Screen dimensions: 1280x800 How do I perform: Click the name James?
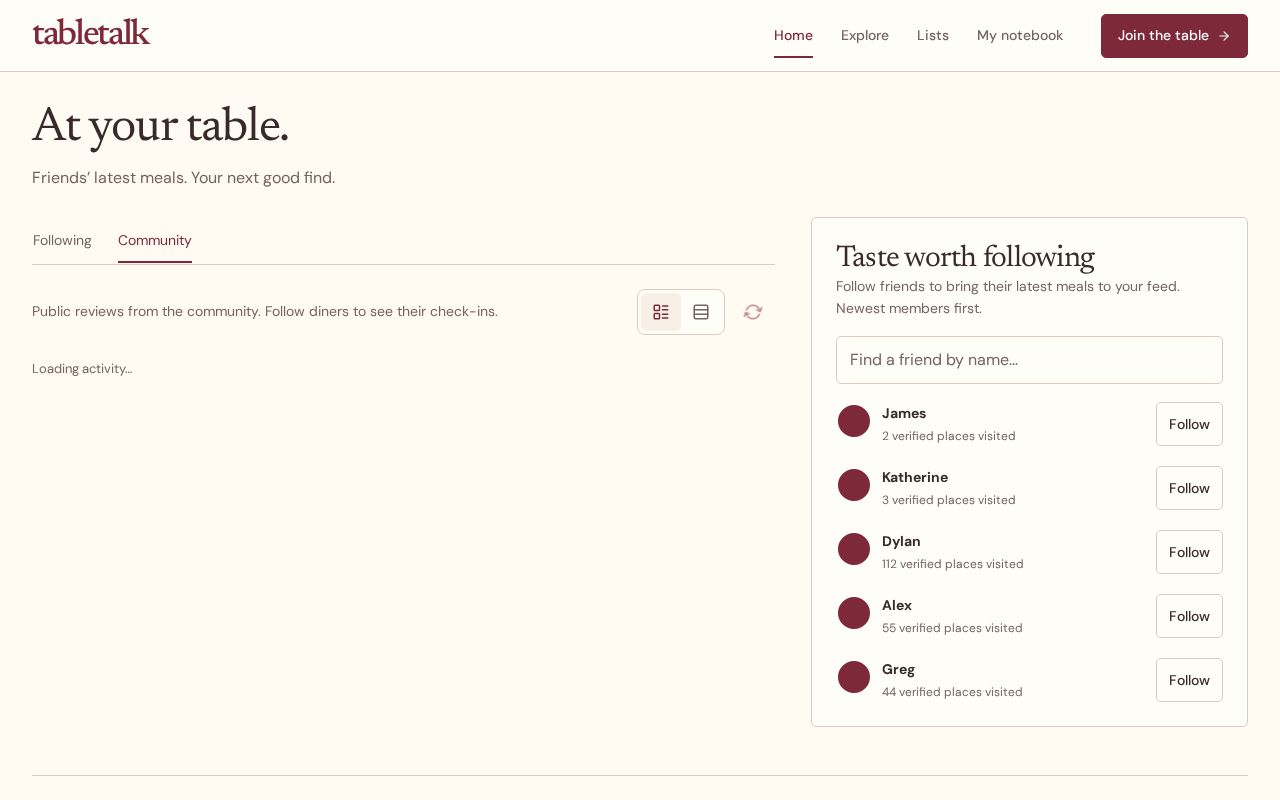pyautogui.click(x=904, y=413)
